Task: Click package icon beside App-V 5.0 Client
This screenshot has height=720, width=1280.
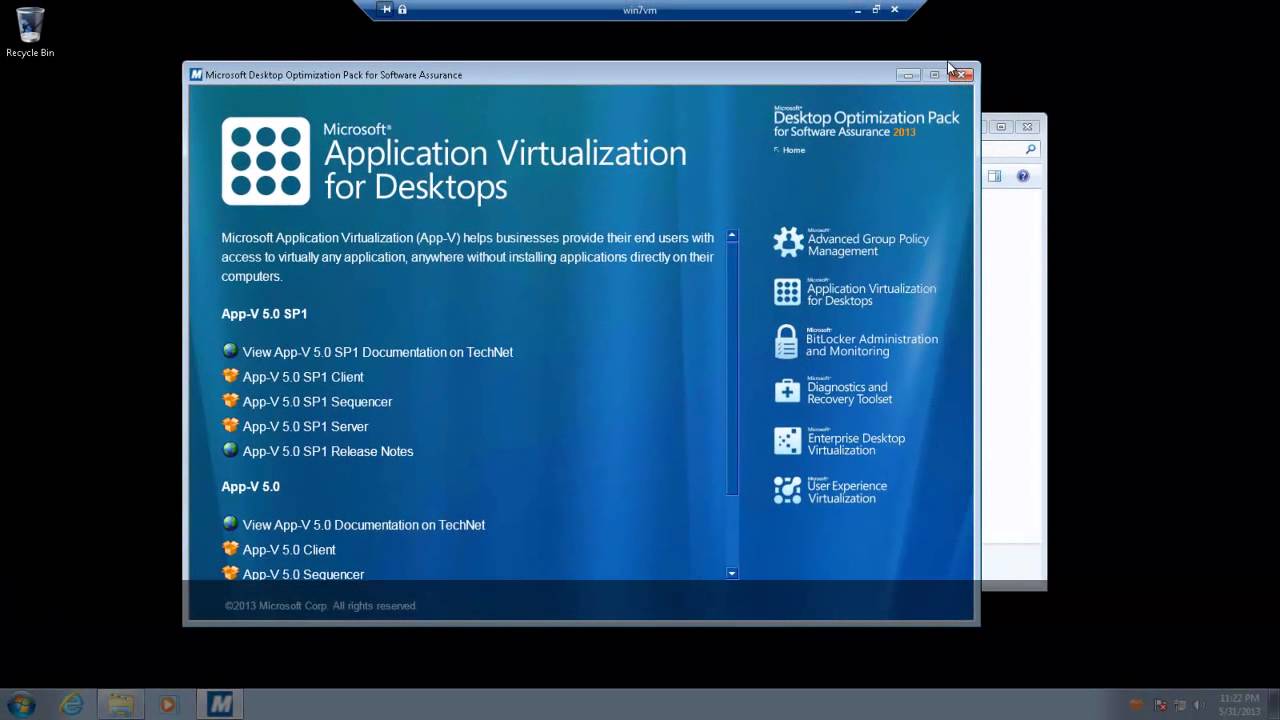Action: pyautogui.click(x=230, y=549)
